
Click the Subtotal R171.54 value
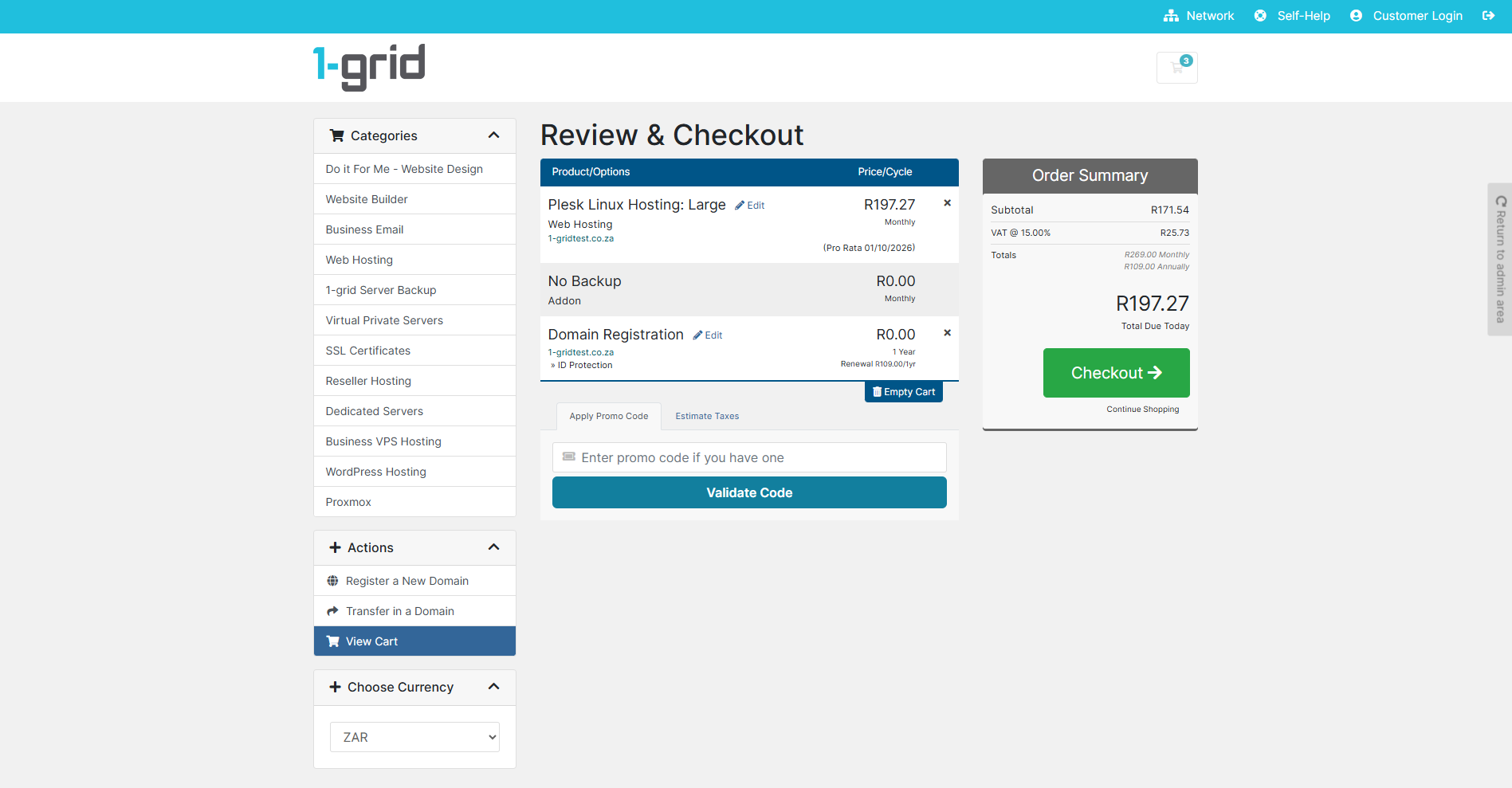click(1169, 210)
